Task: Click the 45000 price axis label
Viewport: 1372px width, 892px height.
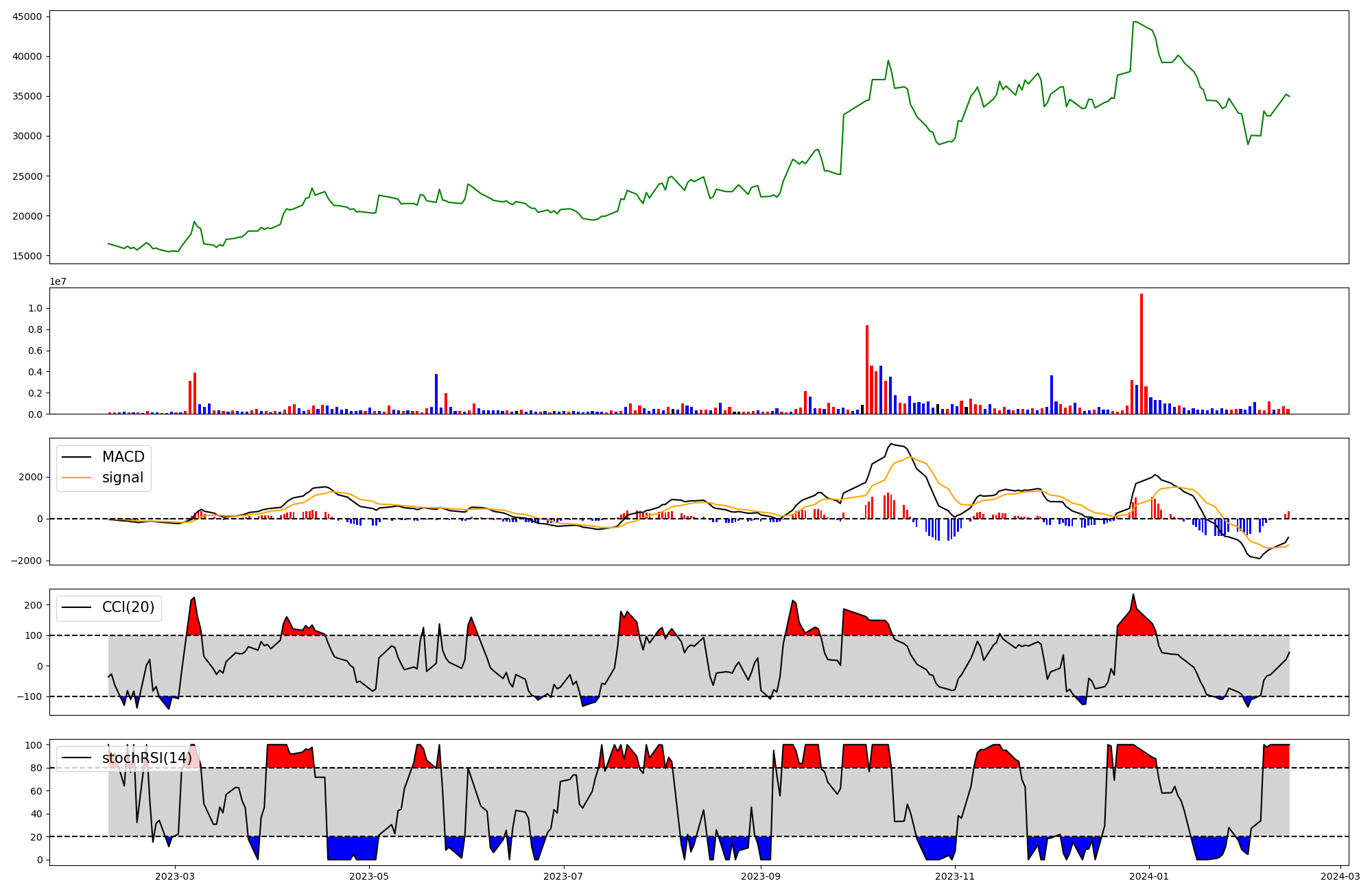Action: pos(27,16)
